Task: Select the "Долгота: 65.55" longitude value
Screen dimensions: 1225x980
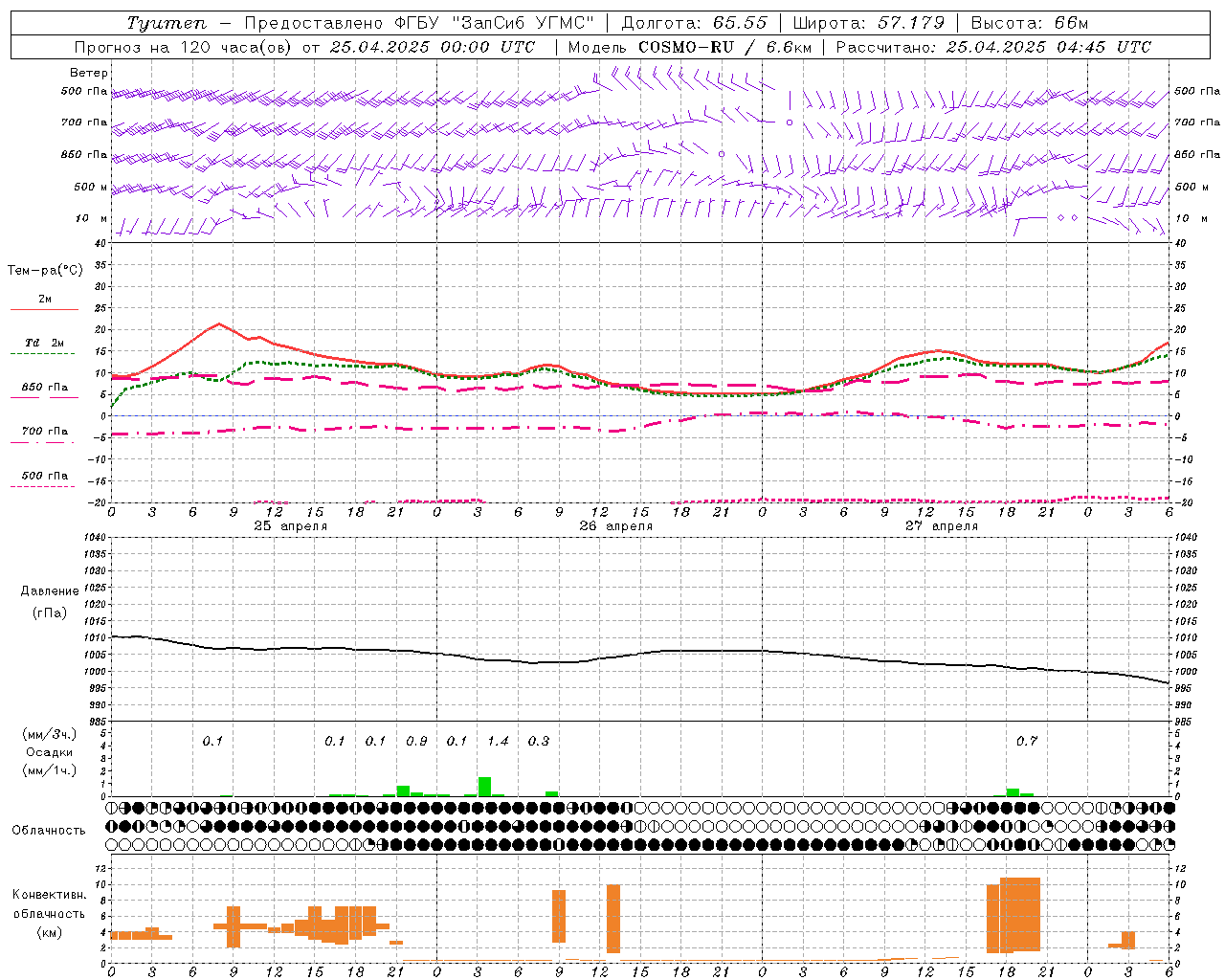Action: (x=694, y=23)
